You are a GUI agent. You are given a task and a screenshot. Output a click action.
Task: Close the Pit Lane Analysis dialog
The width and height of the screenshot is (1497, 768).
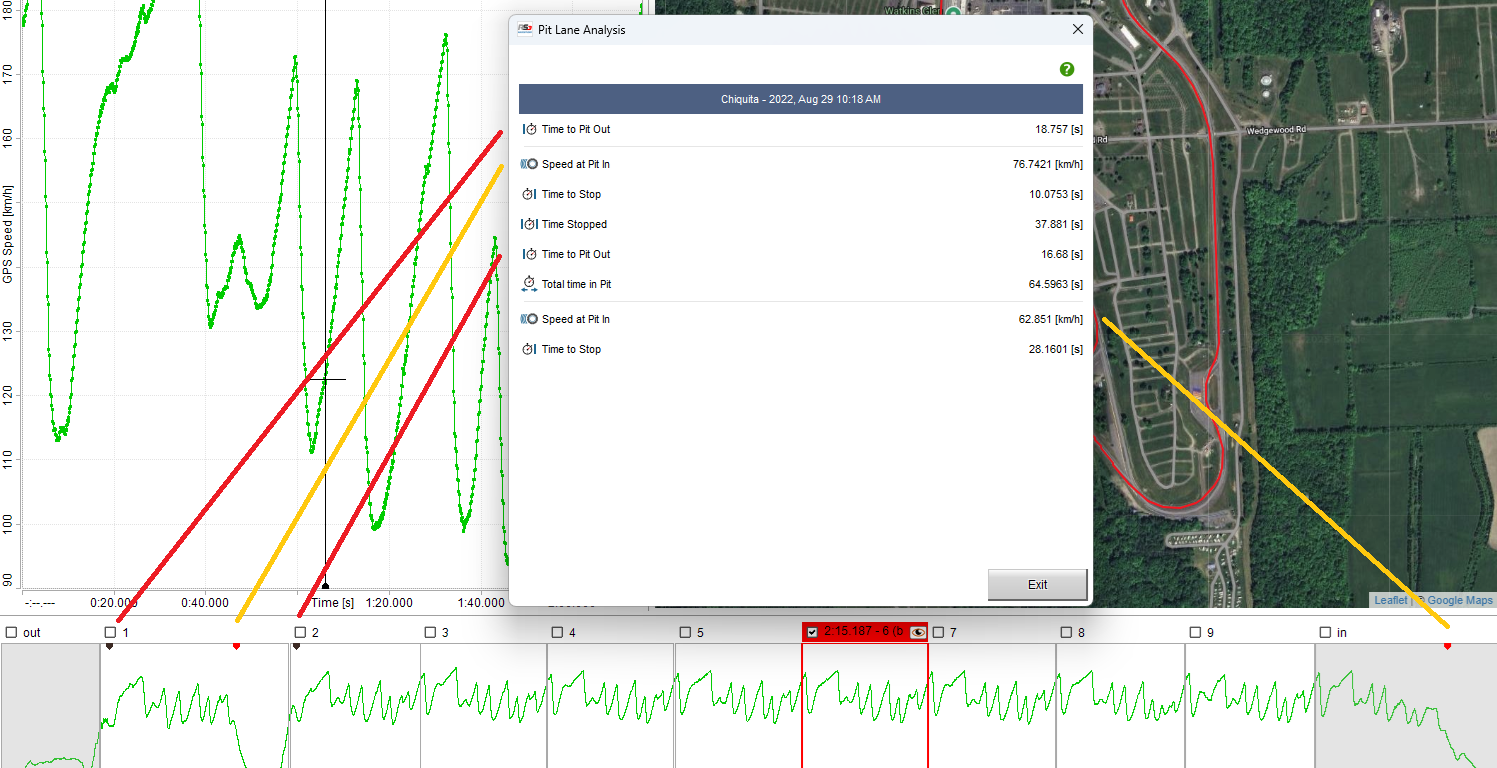tap(1078, 30)
